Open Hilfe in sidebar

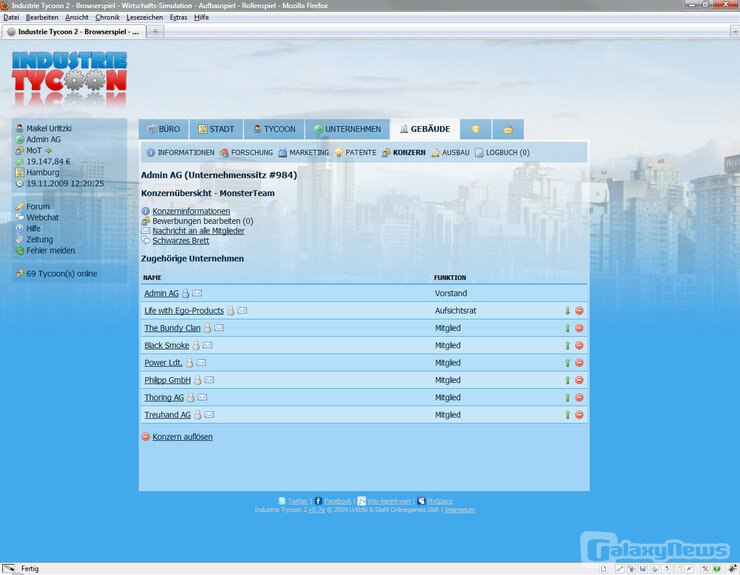point(34,228)
